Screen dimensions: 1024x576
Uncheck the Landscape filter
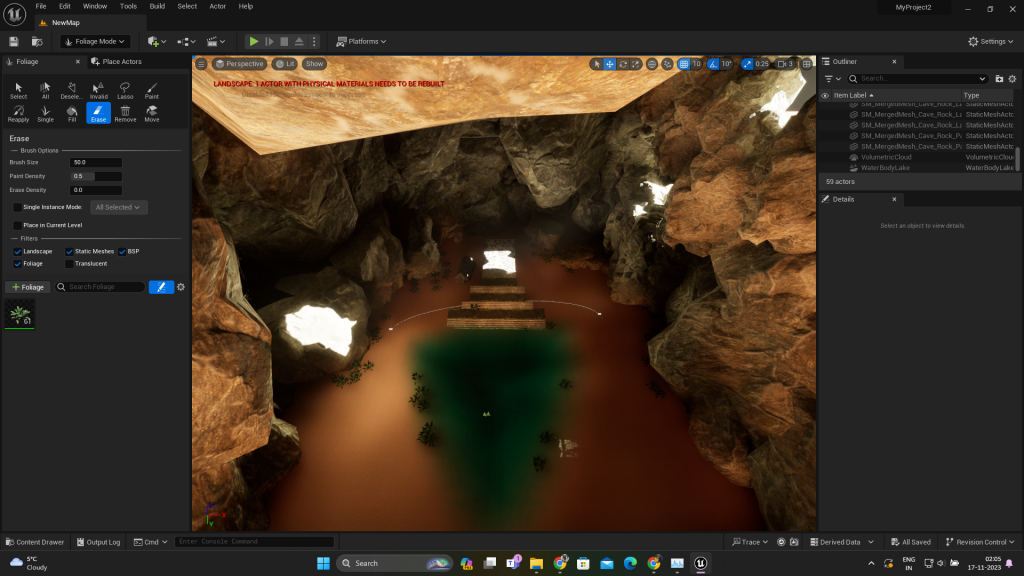(x=18, y=251)
